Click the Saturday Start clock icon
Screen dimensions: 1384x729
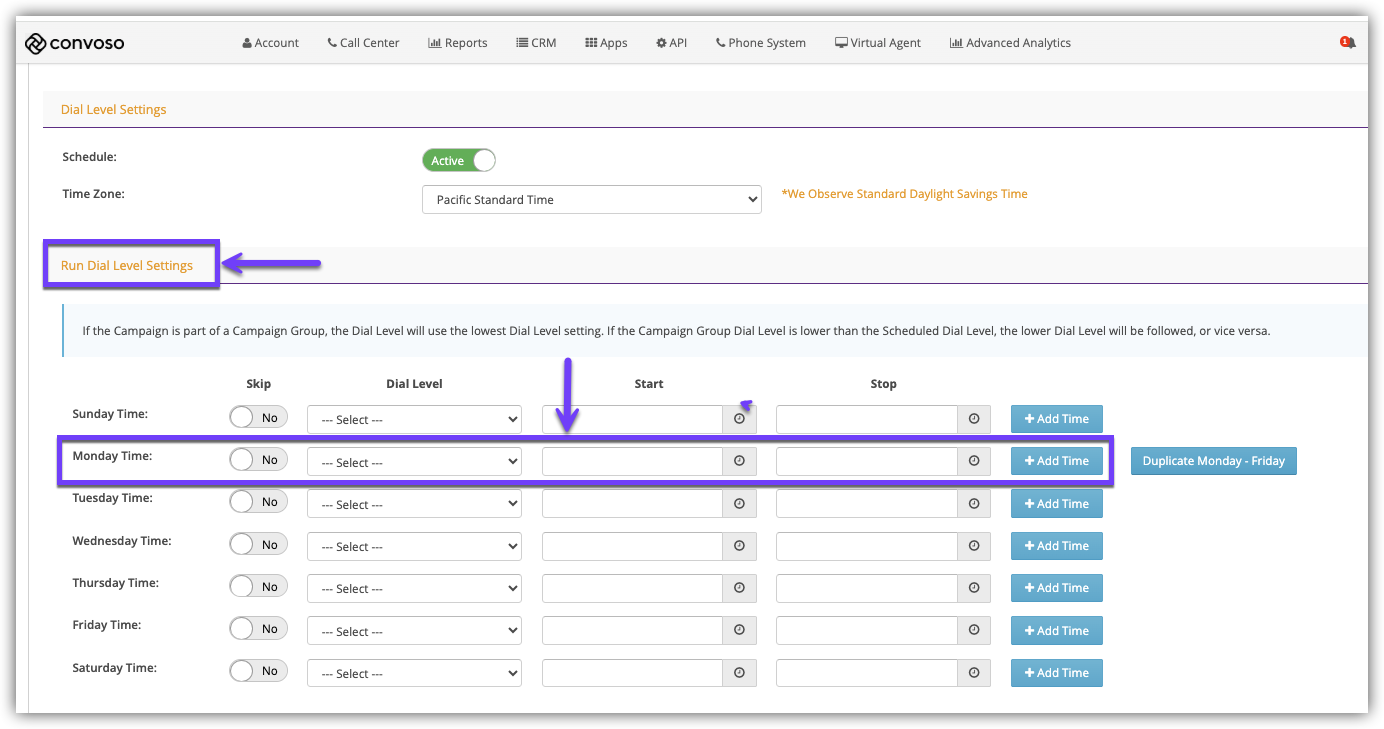739,673
